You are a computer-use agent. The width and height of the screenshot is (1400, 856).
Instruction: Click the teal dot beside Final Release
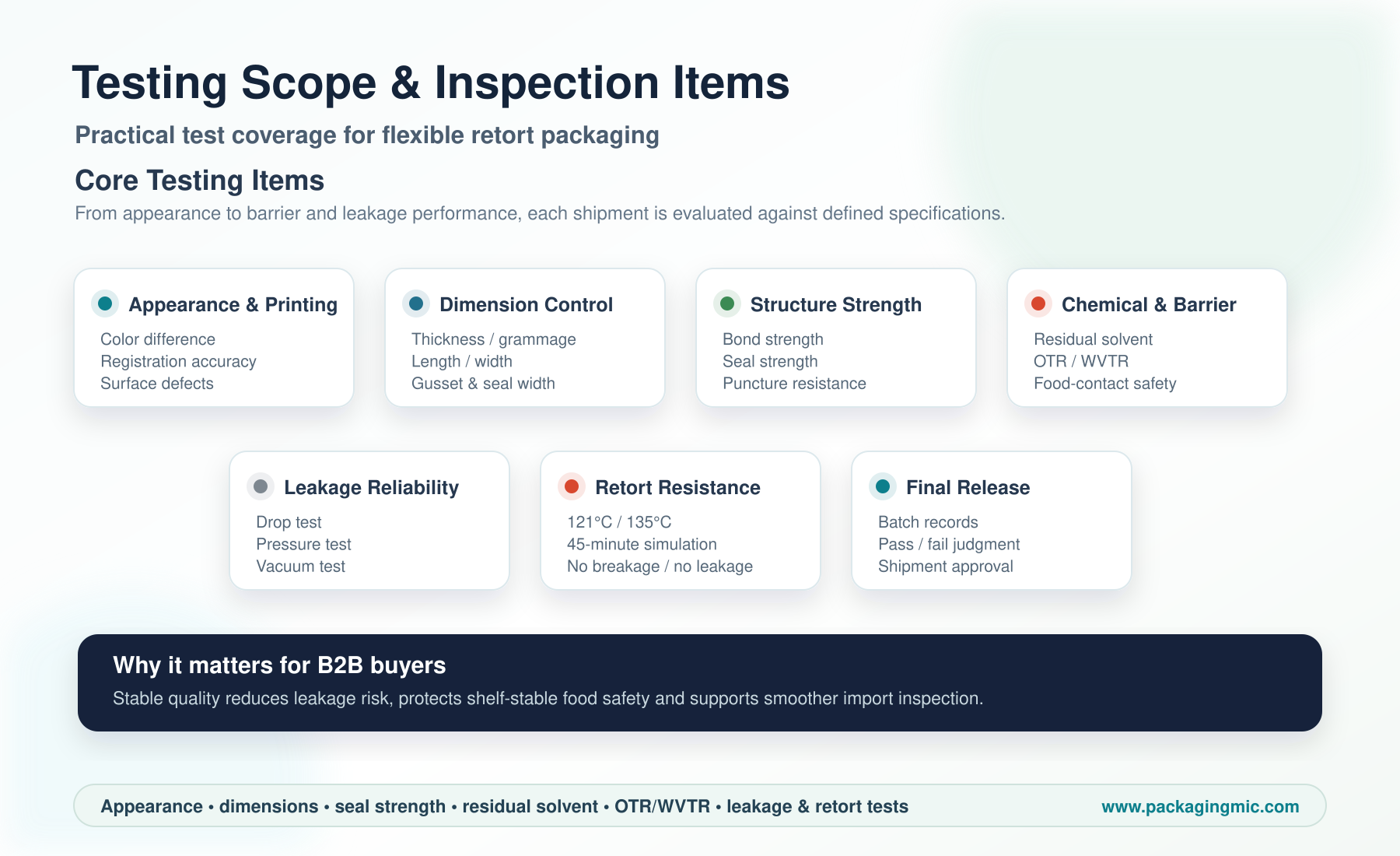883,486
